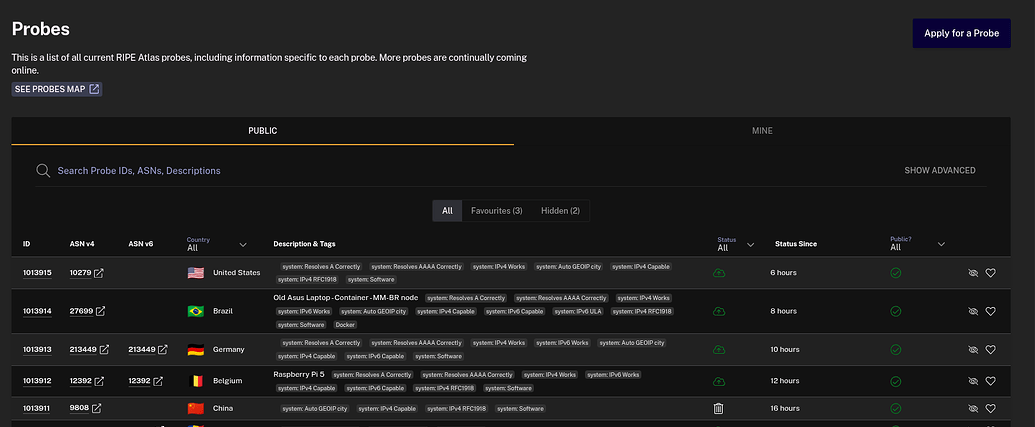Focus the Search Probe IDs input field
This screenshot has width=1035, height=427.
point(400,171)
